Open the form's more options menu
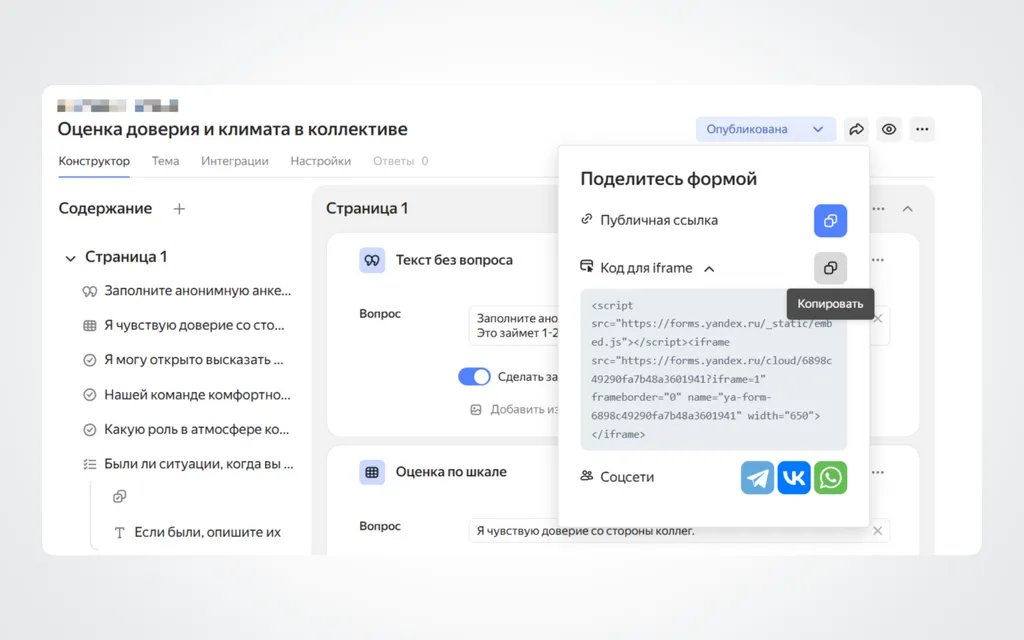The image size is (1024, 640). (x=921, y=129)
